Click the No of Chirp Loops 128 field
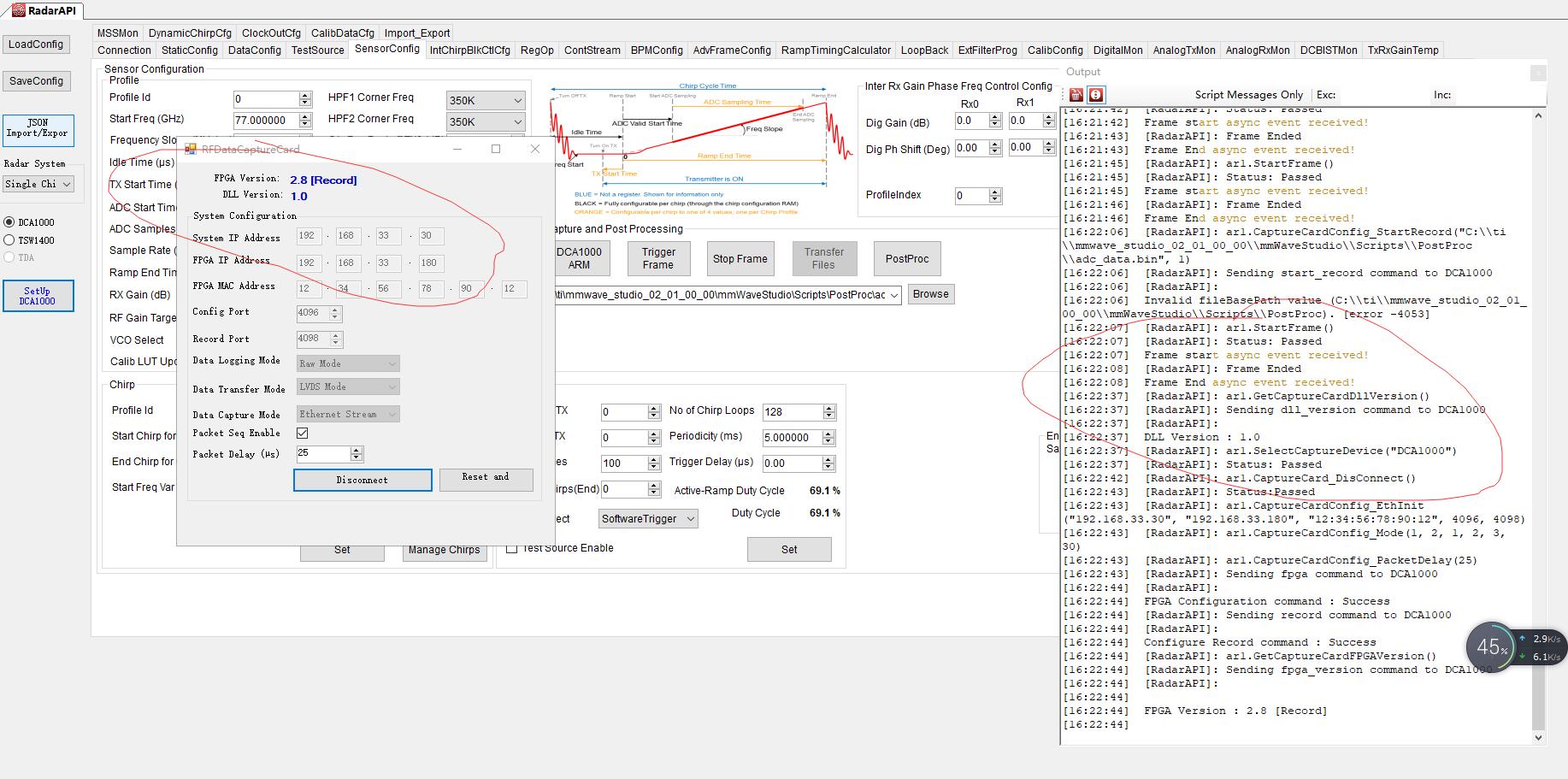The height and width of the screenshot is (779, 1568). (793, 412)
